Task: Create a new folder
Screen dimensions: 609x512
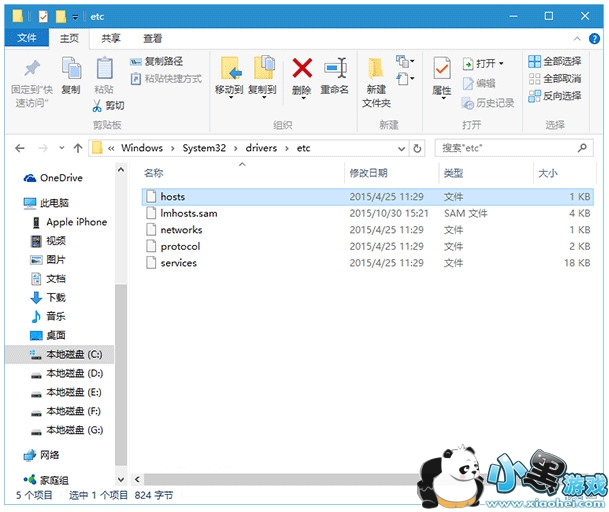Action: pyautogui.click(x=376, y=83)
